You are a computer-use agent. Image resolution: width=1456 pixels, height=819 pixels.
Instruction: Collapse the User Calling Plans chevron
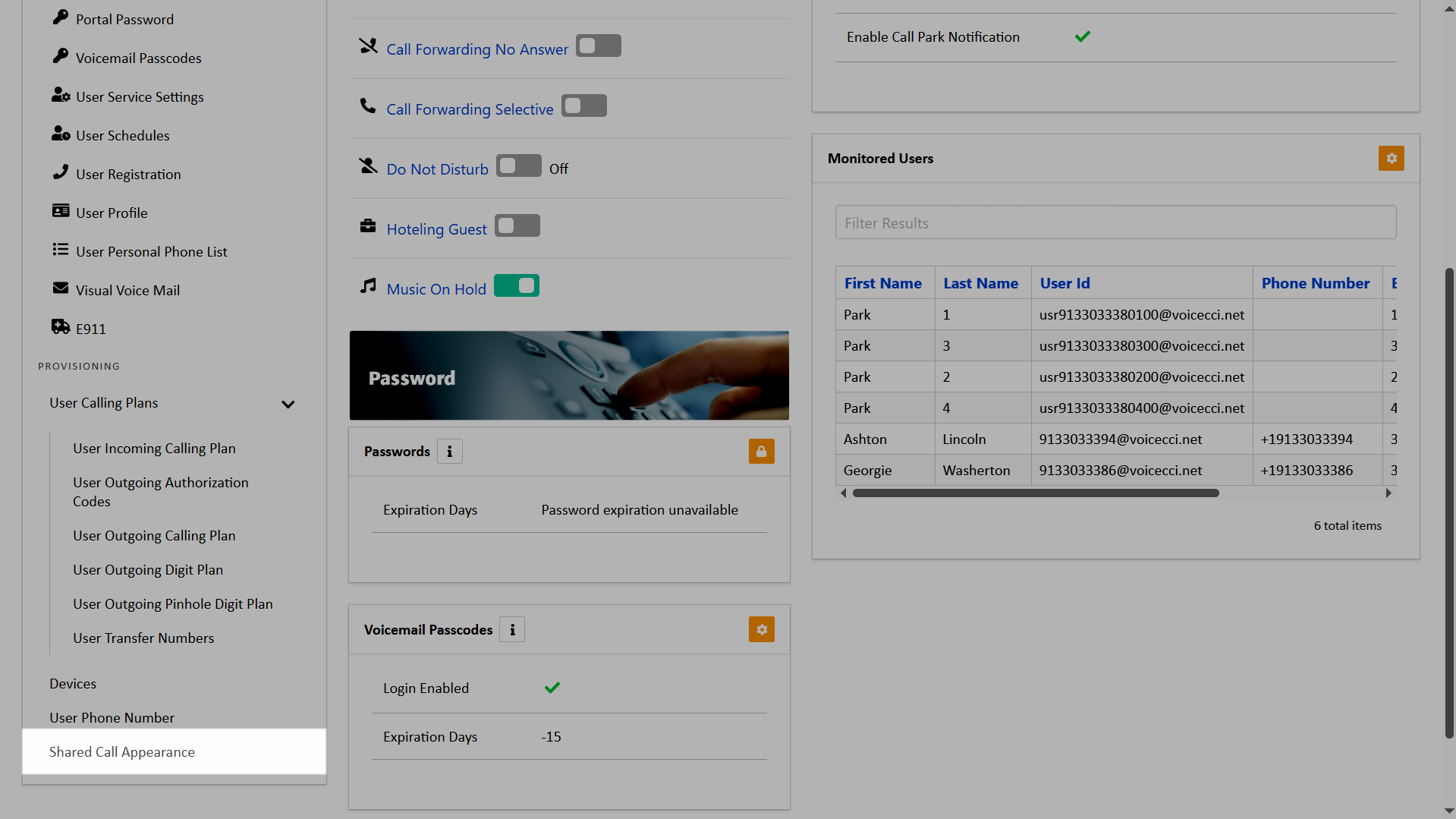tap(288, 405)
